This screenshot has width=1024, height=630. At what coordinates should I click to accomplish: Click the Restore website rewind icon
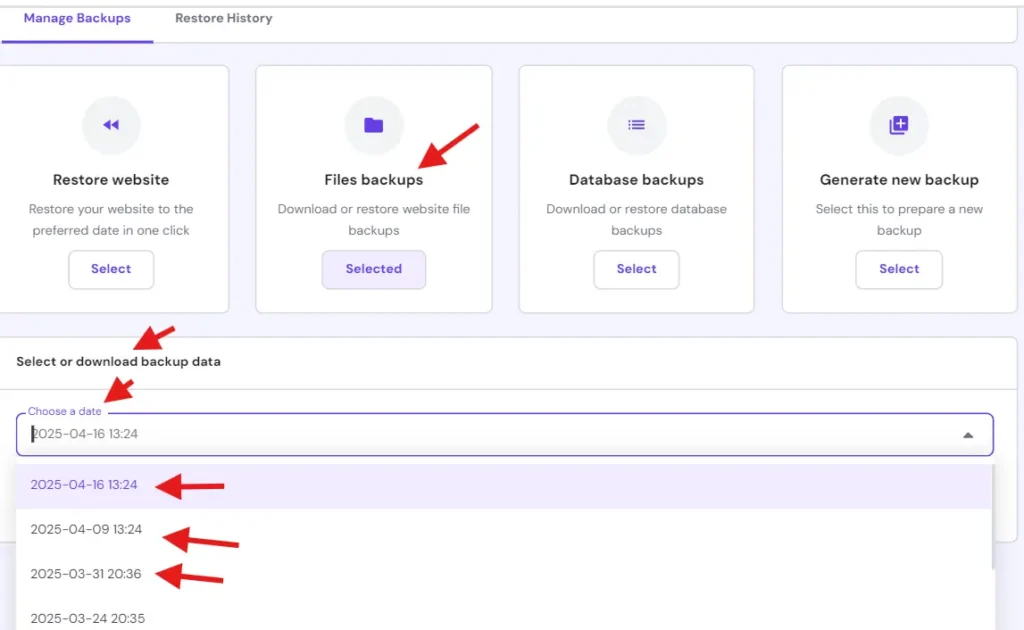[x=111, y=125]
